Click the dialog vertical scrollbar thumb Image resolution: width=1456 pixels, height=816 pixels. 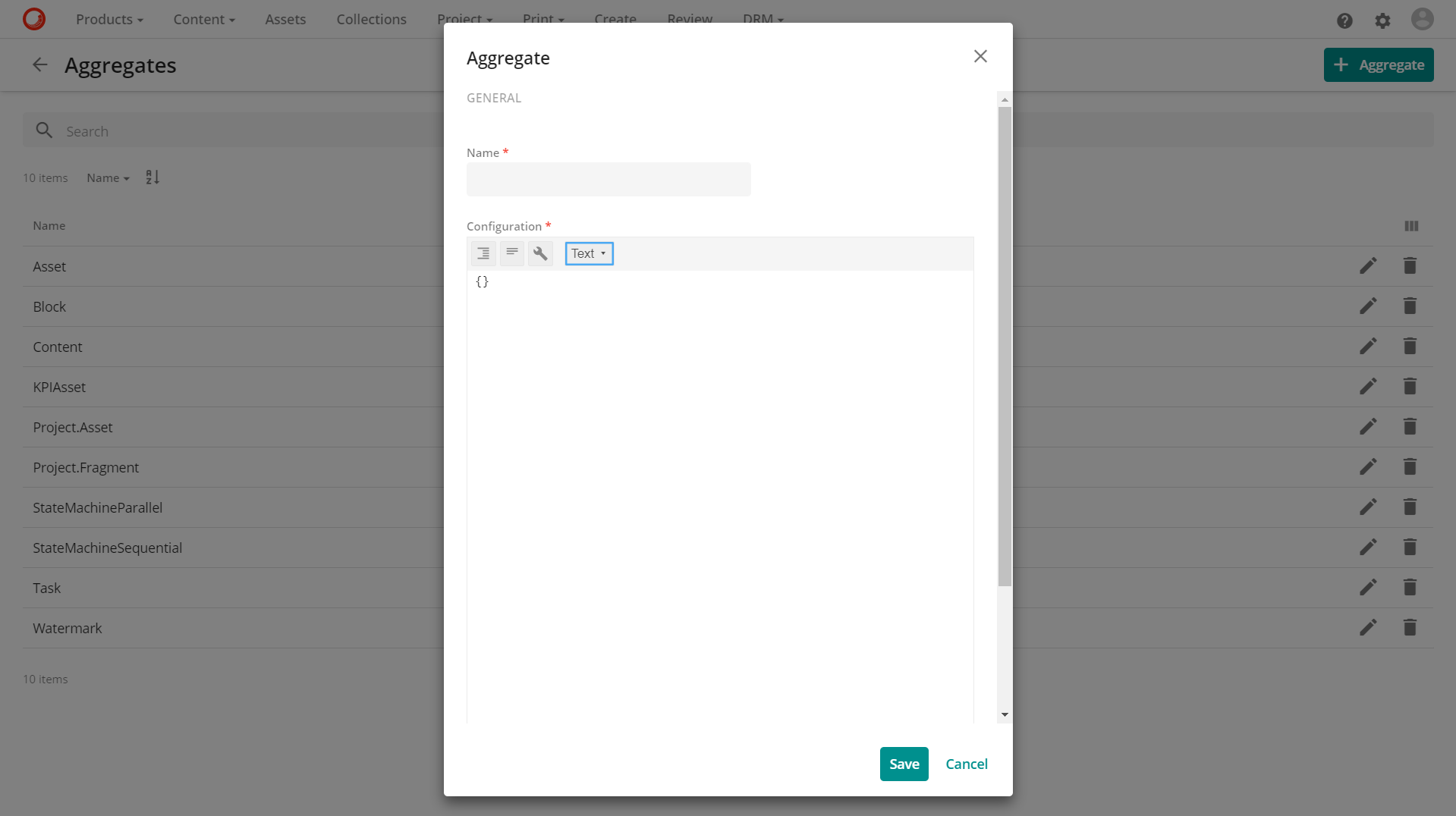pyautogui.click(x=1005, y=347)
